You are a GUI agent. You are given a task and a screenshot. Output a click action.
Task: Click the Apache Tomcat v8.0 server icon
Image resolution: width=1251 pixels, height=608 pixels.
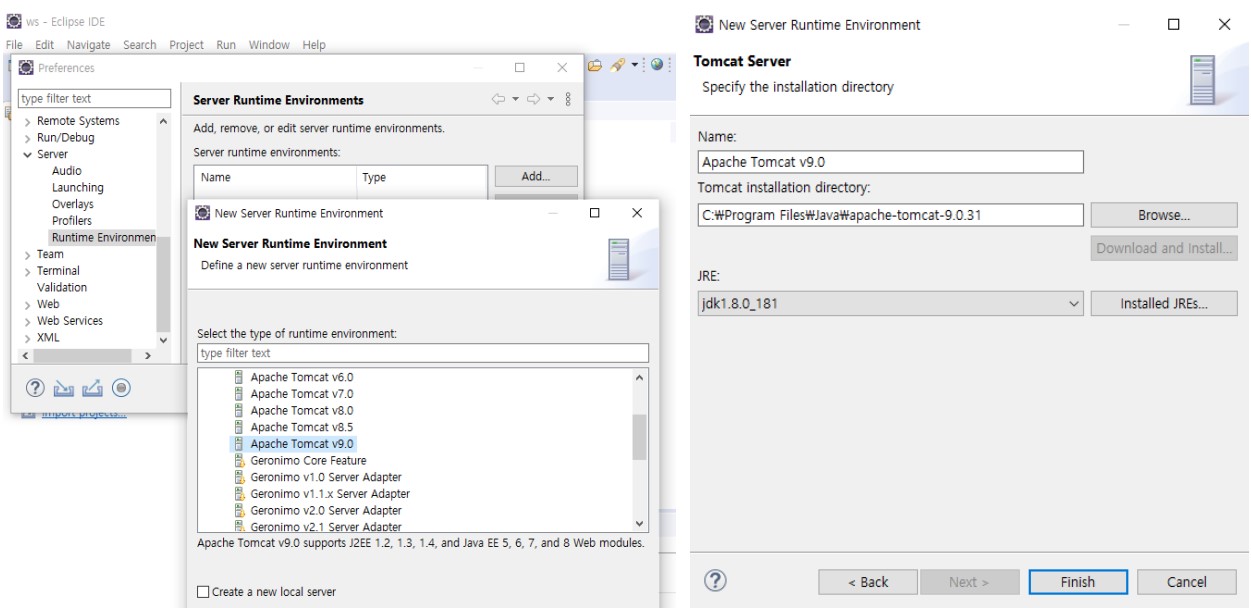pyautogui.click(x=238, y=410)
